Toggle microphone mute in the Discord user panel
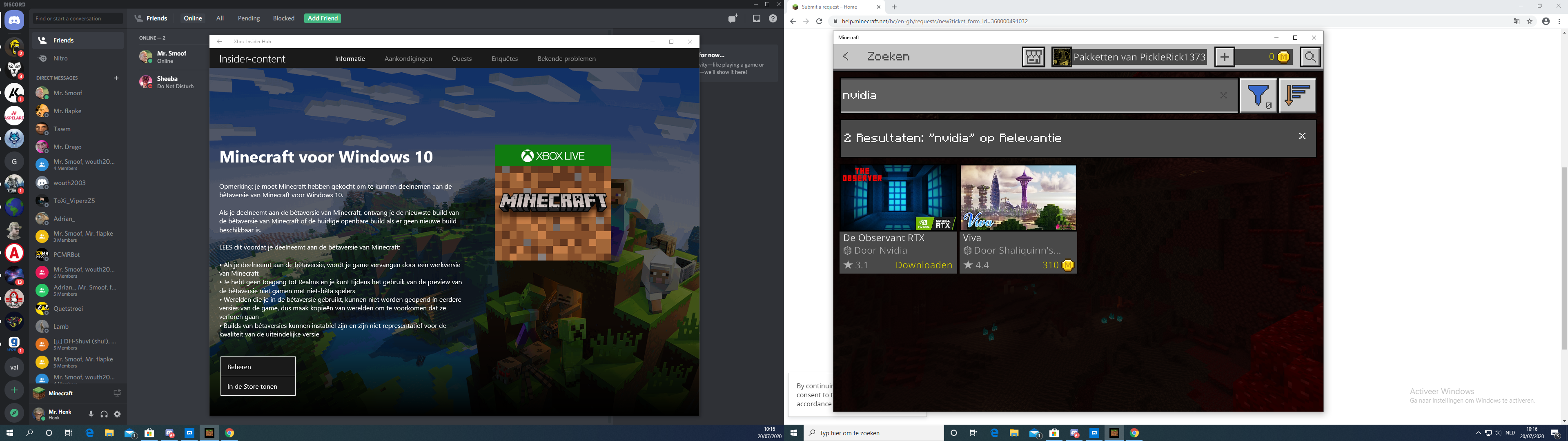Screen dimensions: 1568x441 tap(91, 414)
